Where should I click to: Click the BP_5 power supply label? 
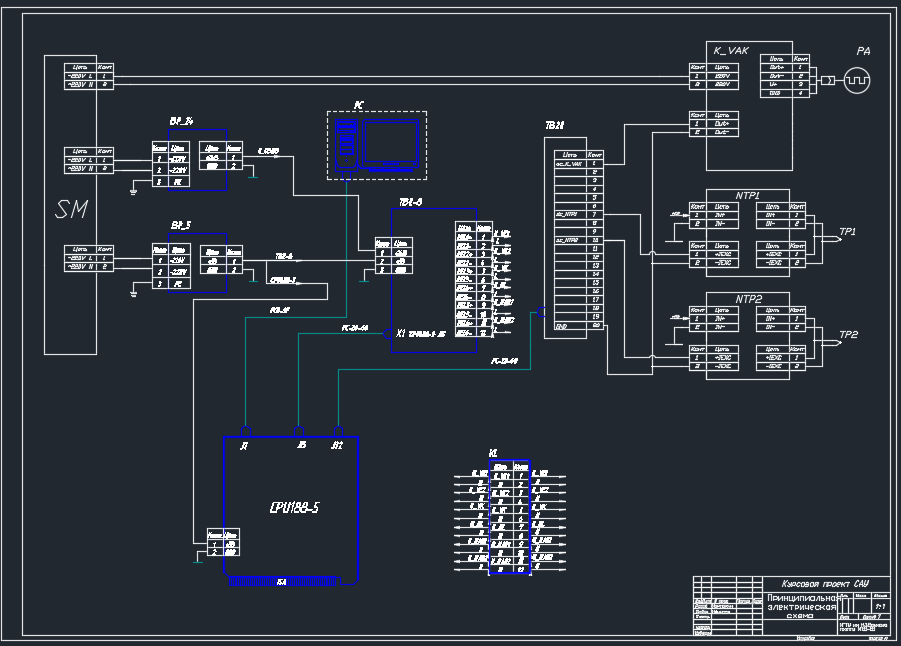[x=182, y=226]
